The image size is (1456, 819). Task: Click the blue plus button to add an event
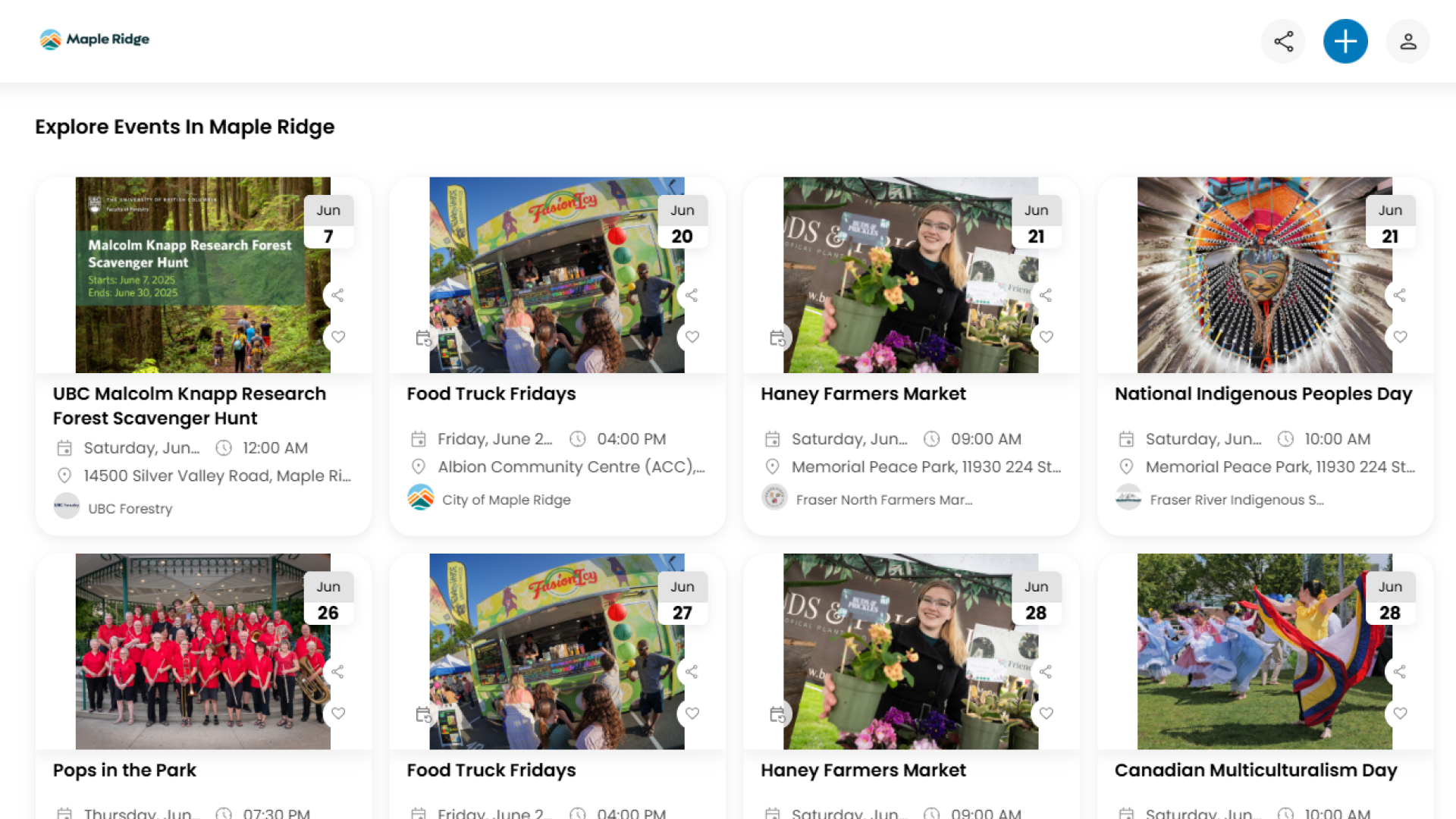coord(1345,41)
